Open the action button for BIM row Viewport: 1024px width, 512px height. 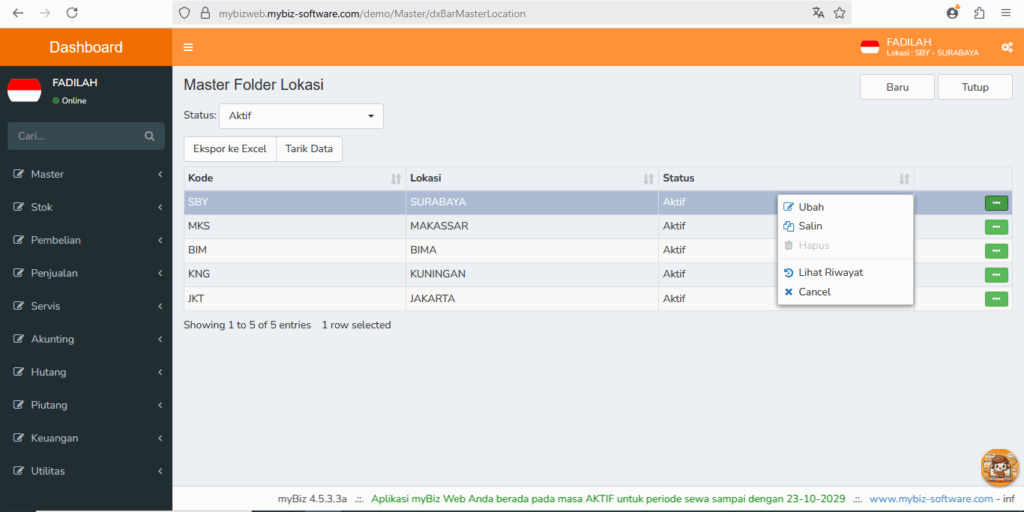coord(996,251)
